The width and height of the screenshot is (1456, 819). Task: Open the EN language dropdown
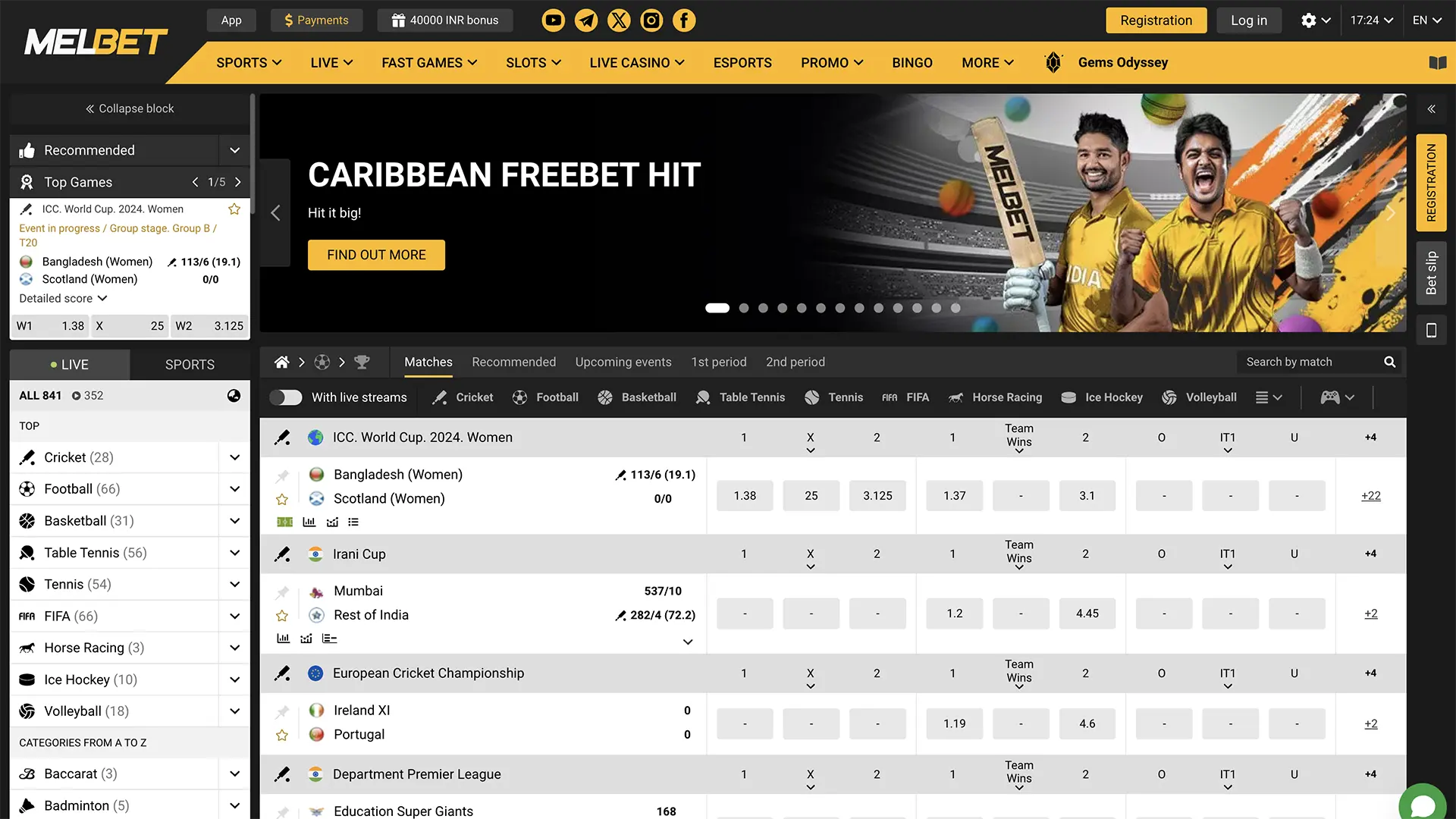1427,20
